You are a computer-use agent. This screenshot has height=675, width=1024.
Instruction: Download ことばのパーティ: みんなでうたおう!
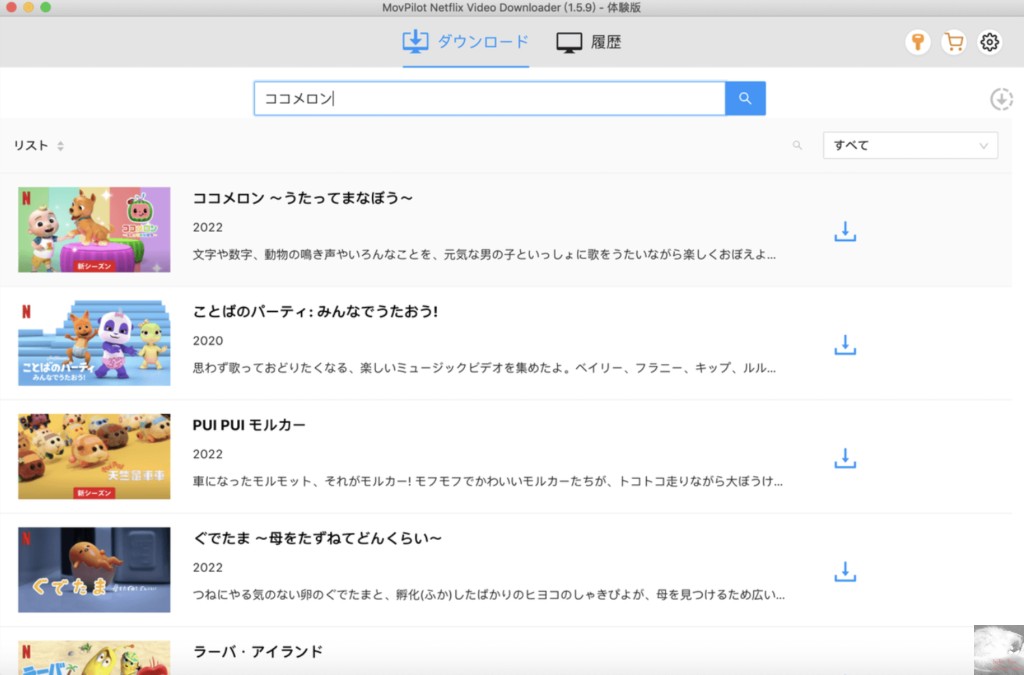click(x=845, y=345)
